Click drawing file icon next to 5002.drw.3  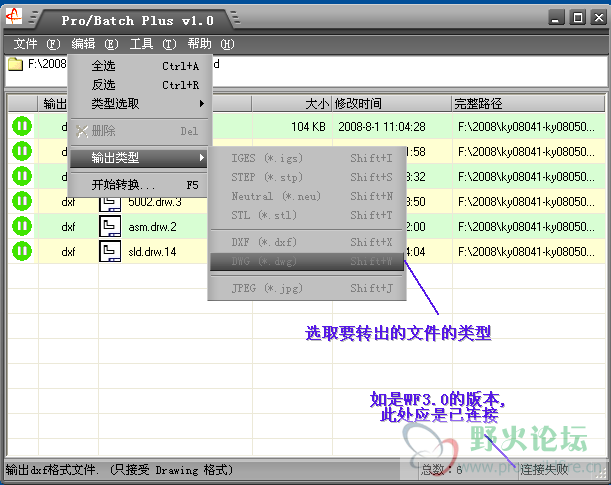click(110, 204)
